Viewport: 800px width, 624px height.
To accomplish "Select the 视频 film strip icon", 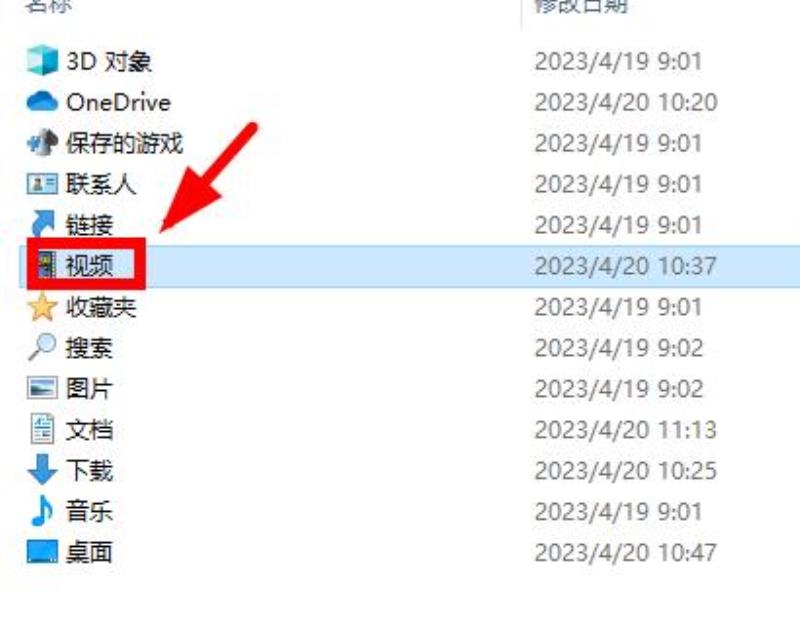I will click(x=47, y=265).
